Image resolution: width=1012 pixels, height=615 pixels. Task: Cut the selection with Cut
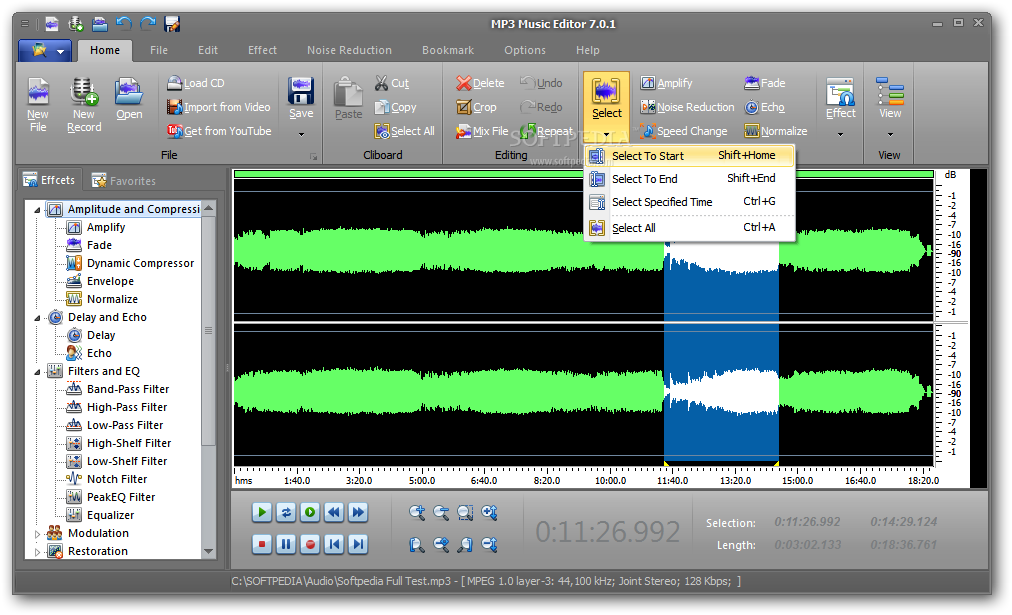pyautogui.click(x=392, y=83)
